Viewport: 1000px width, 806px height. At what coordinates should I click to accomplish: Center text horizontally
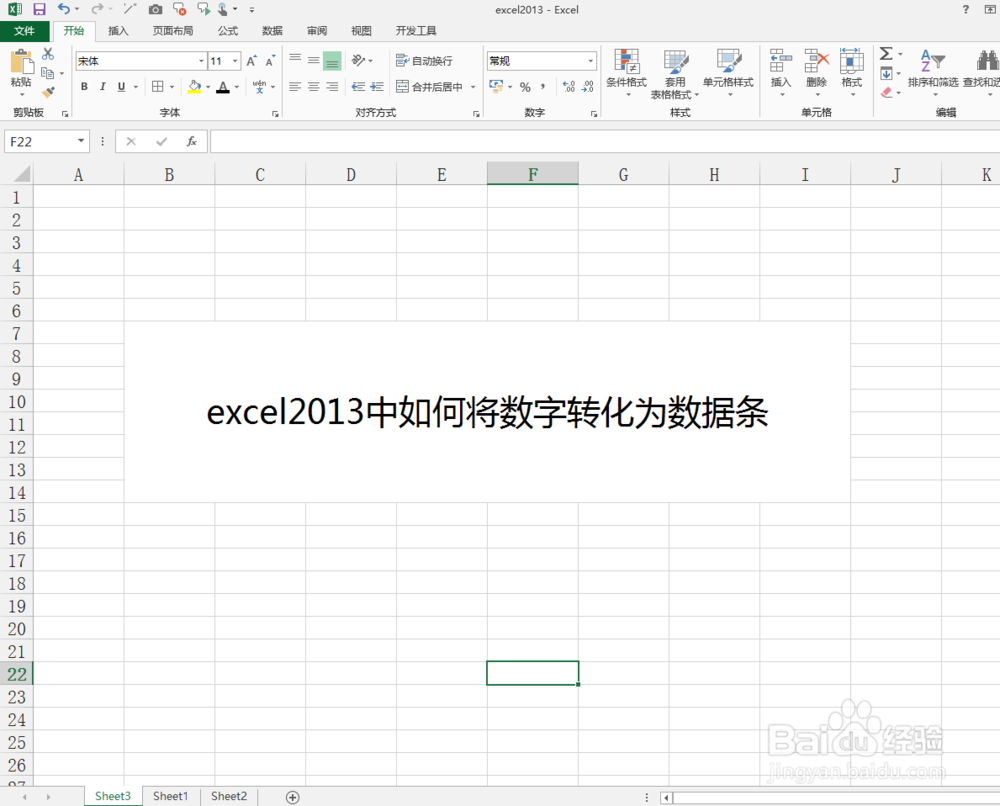coord(314,87)
